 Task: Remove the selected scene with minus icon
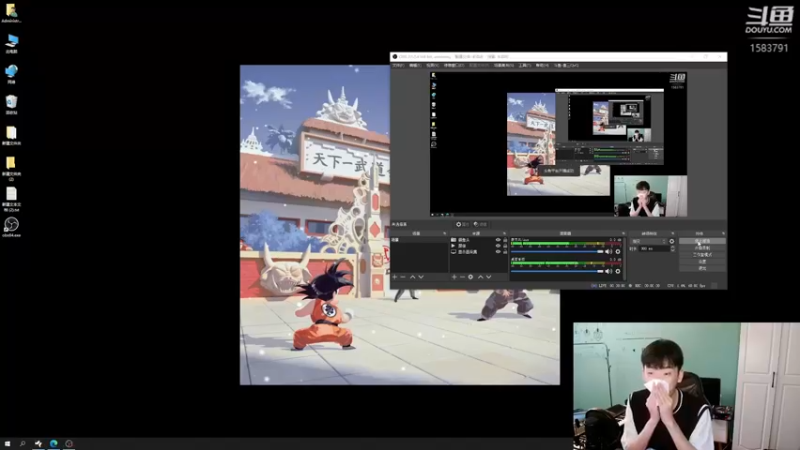point(403,277)
